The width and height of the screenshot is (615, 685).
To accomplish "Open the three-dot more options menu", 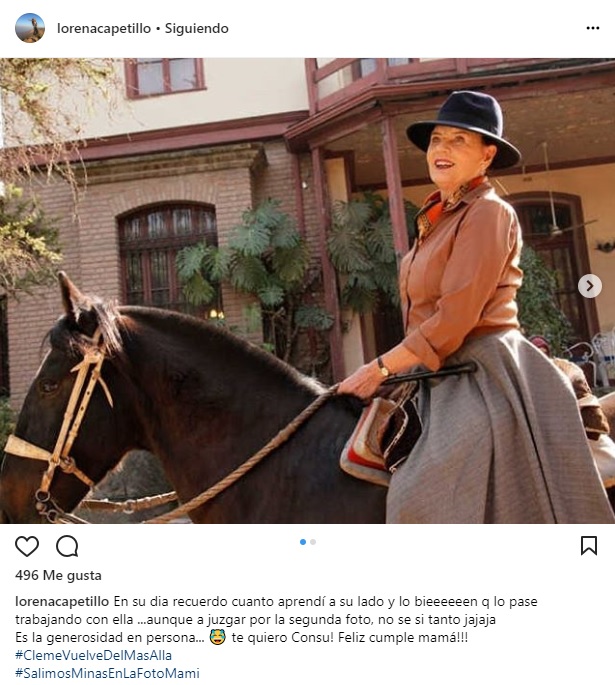I will (x=593, y=28).
